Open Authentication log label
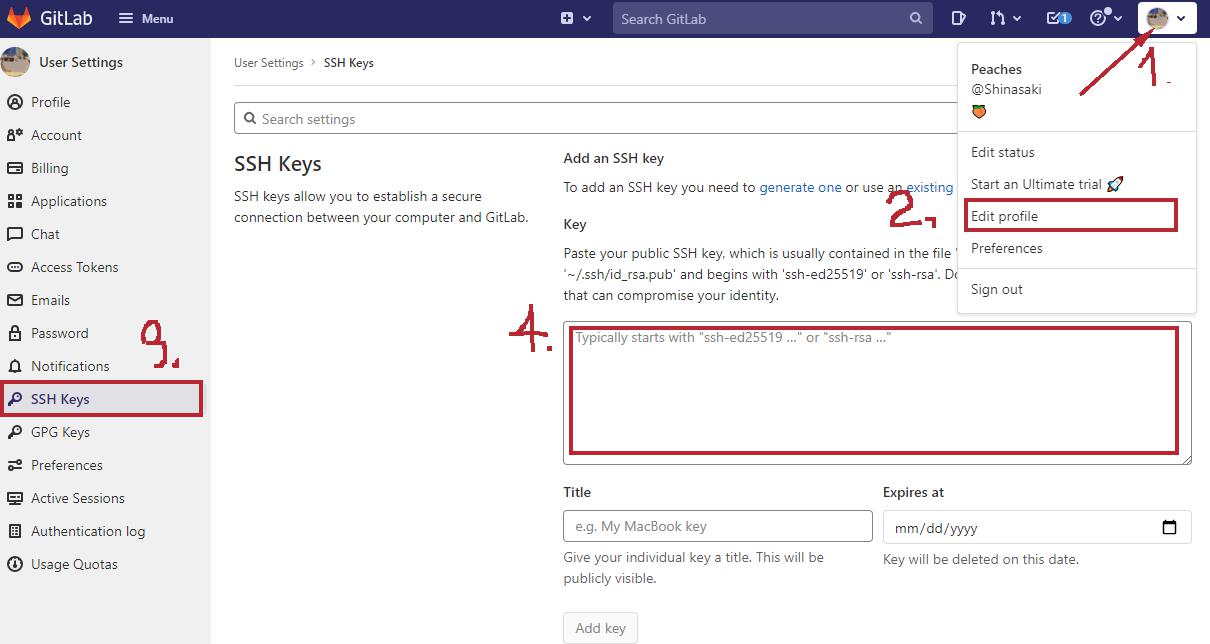The height and width of the screenshot is (644, 1210). [x=88, y=531]
